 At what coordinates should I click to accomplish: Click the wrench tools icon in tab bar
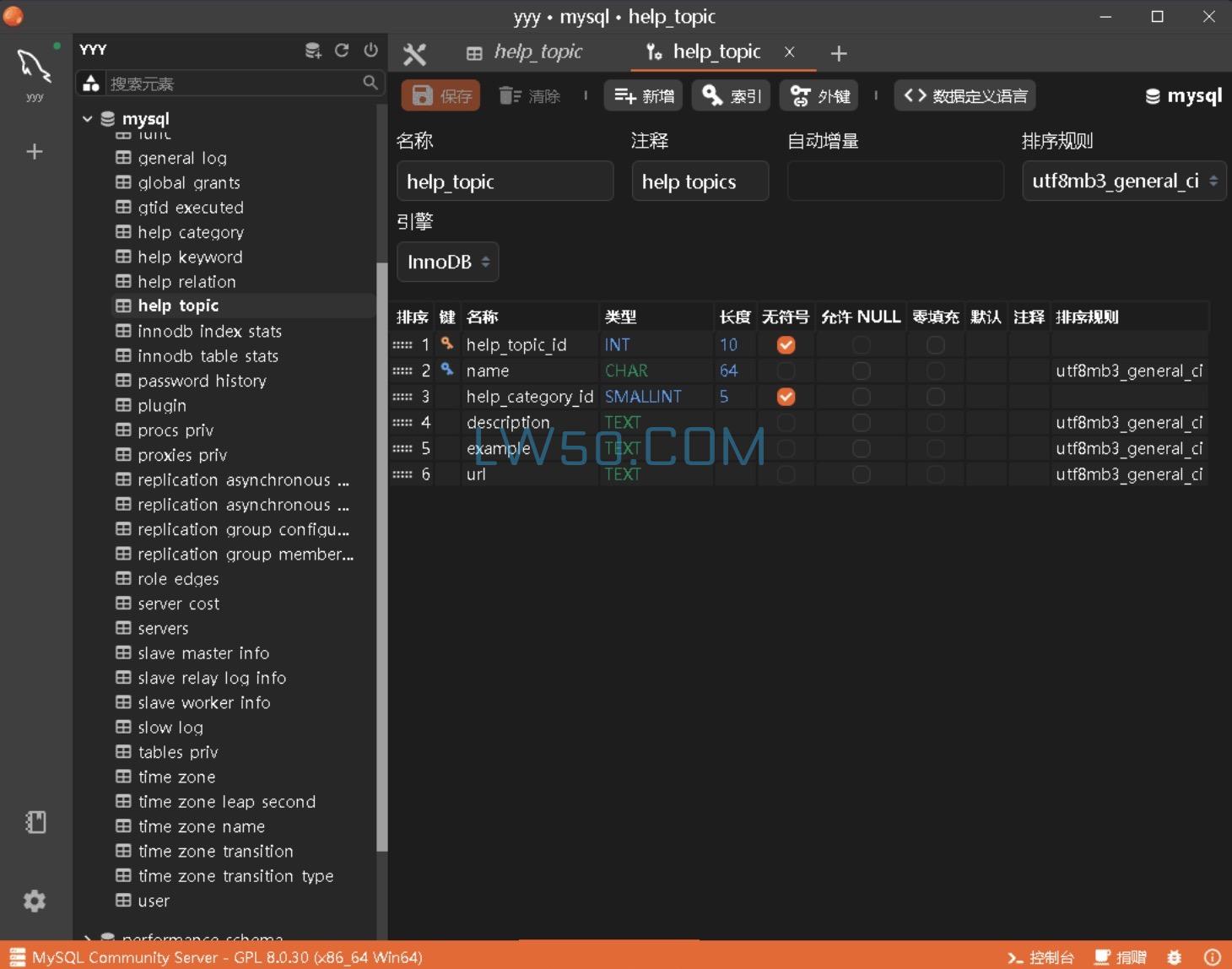pos(414,54)
